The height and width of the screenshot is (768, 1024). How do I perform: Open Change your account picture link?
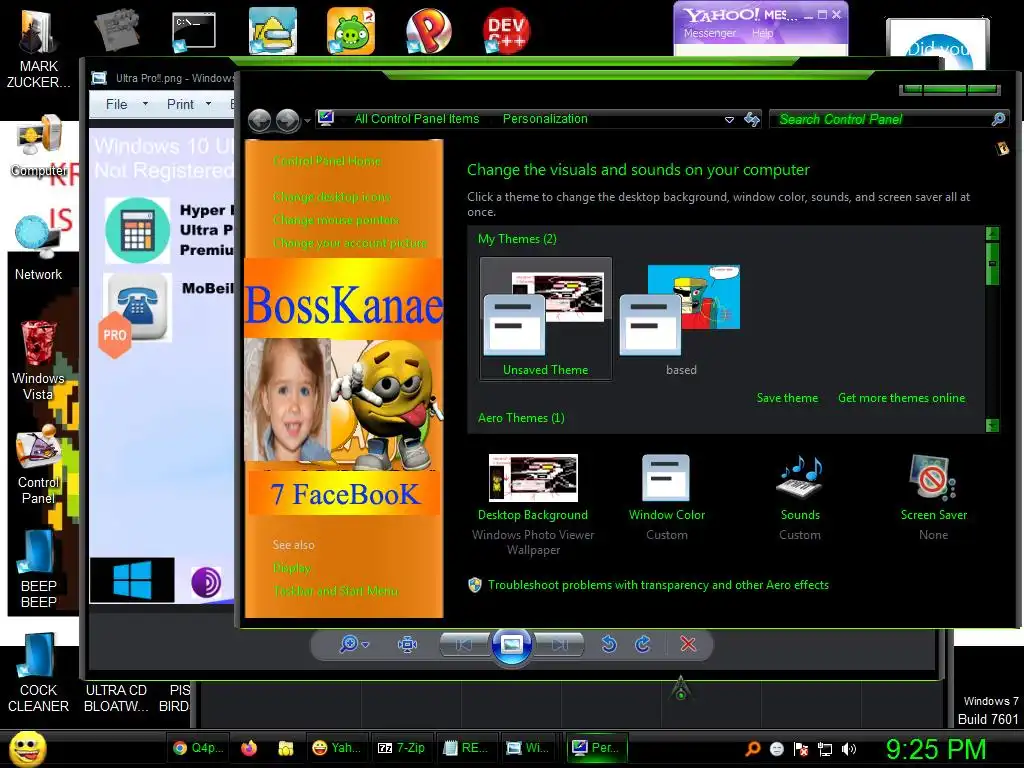point(350,243)
